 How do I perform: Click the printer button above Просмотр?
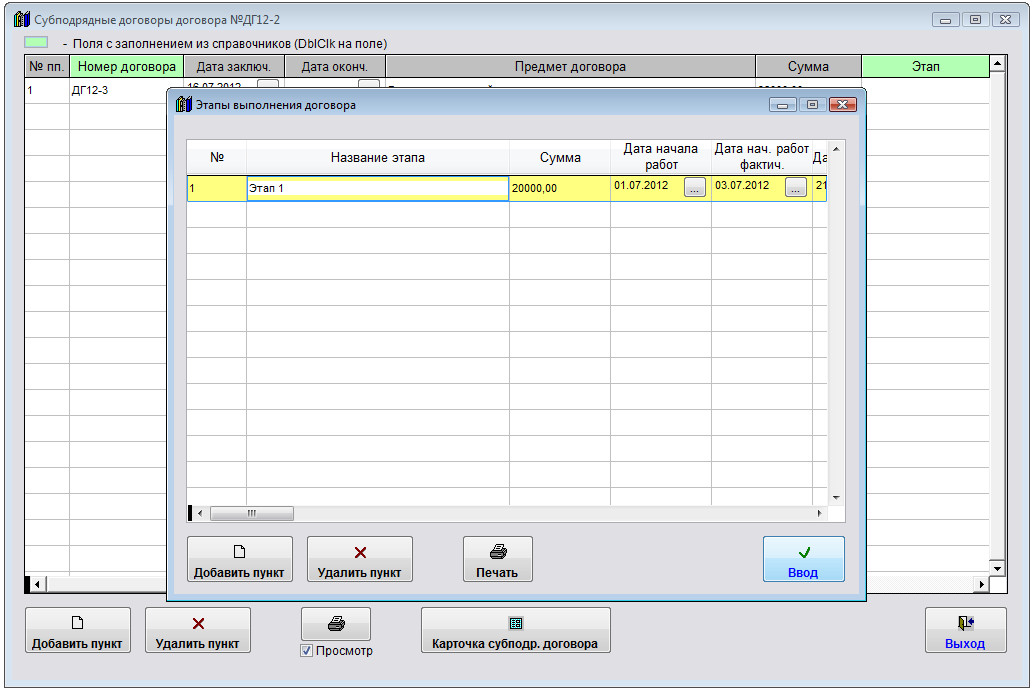click(x=336, y=623)
